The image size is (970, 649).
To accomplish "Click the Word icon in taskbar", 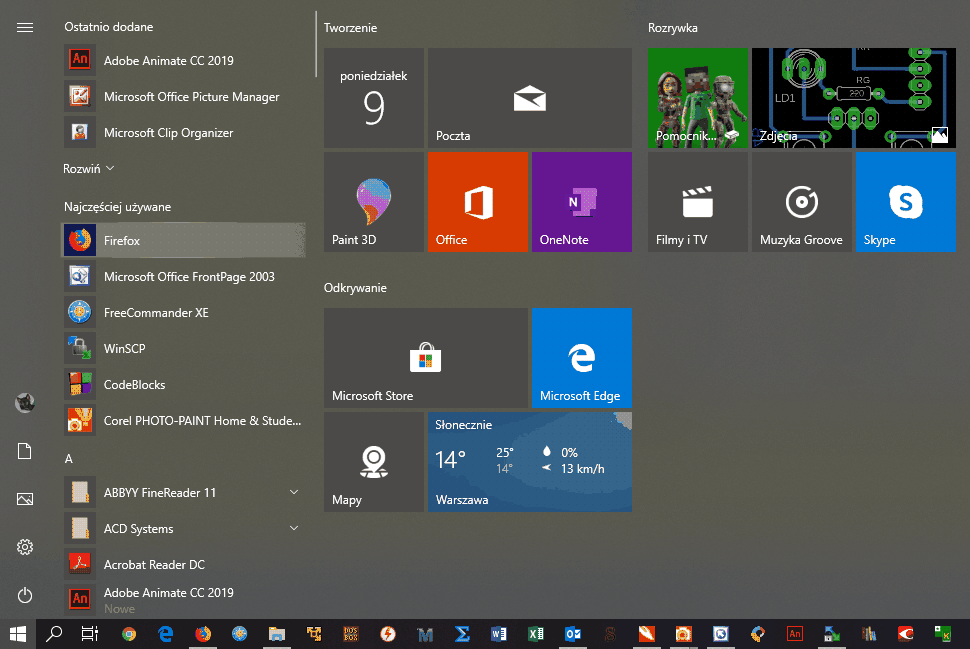I will (x=499, y=634).
